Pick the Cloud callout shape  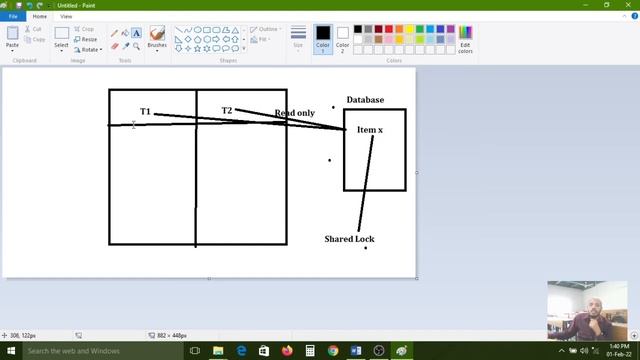click(236, 49)
